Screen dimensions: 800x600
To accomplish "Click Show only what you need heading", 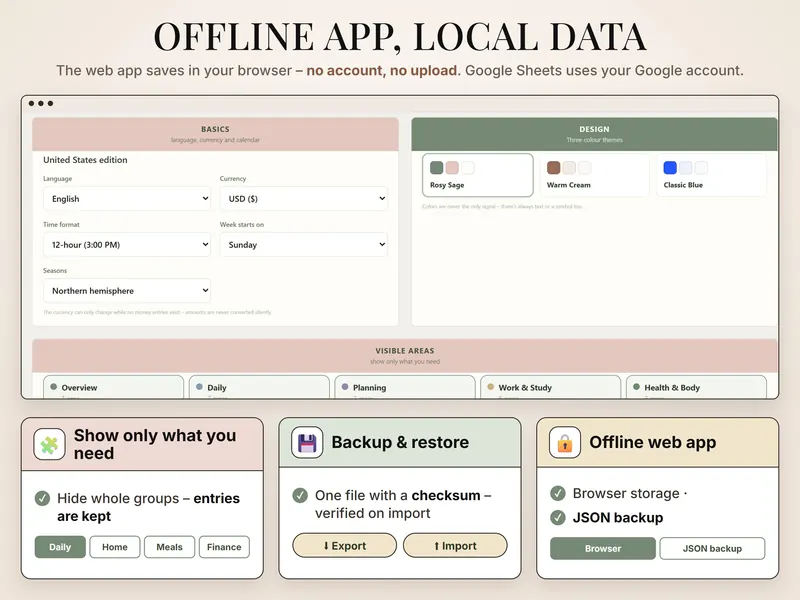I will [155, 444].
